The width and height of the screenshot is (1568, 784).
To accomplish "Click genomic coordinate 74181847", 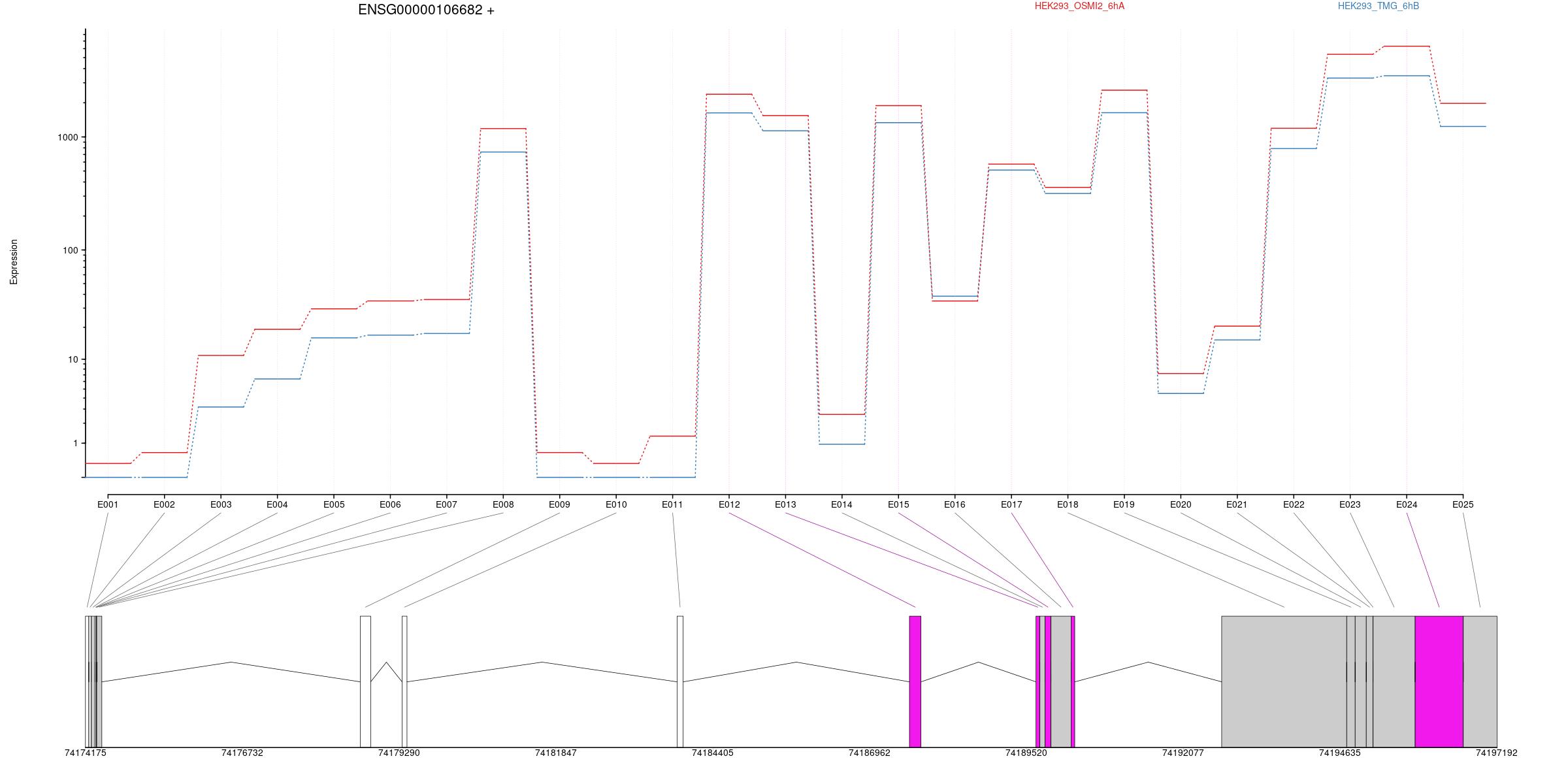I will [556, 753].
